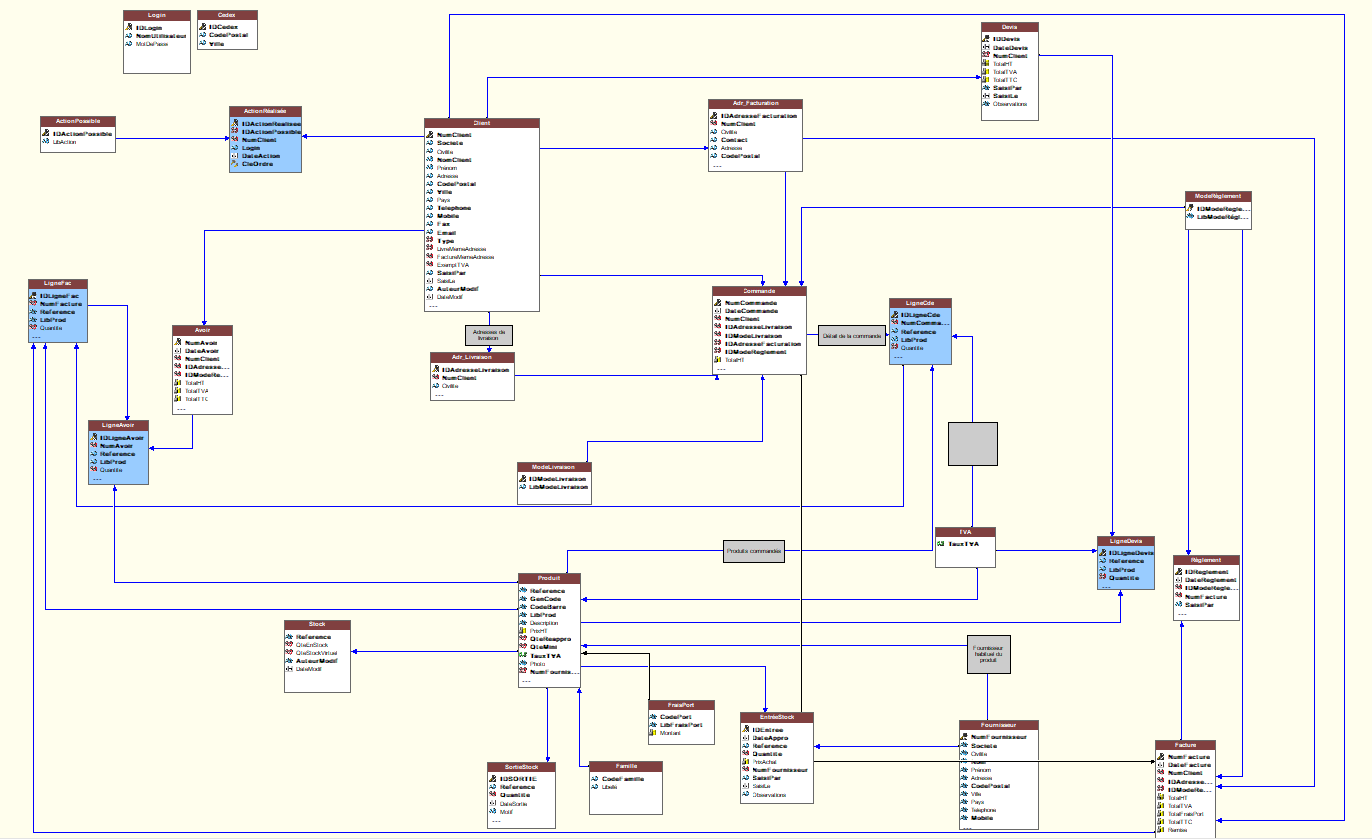Screen dimensions: 1372x839
Task: Click the key icon beside IDDevis
Action: pos(985,39)
